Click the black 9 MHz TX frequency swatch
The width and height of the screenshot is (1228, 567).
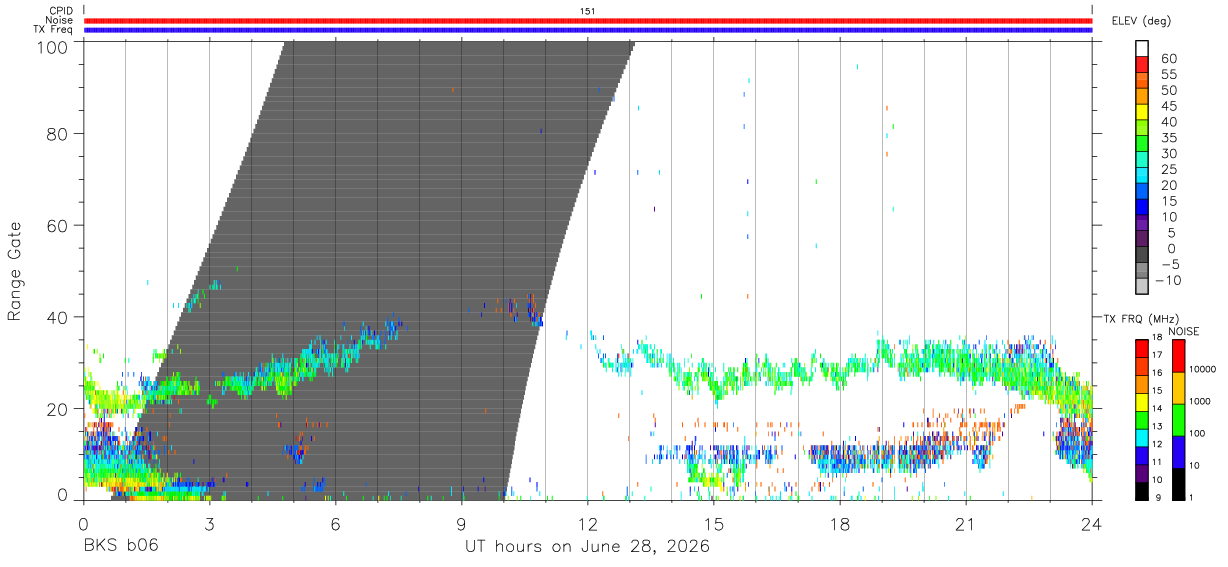[1141, 491]
